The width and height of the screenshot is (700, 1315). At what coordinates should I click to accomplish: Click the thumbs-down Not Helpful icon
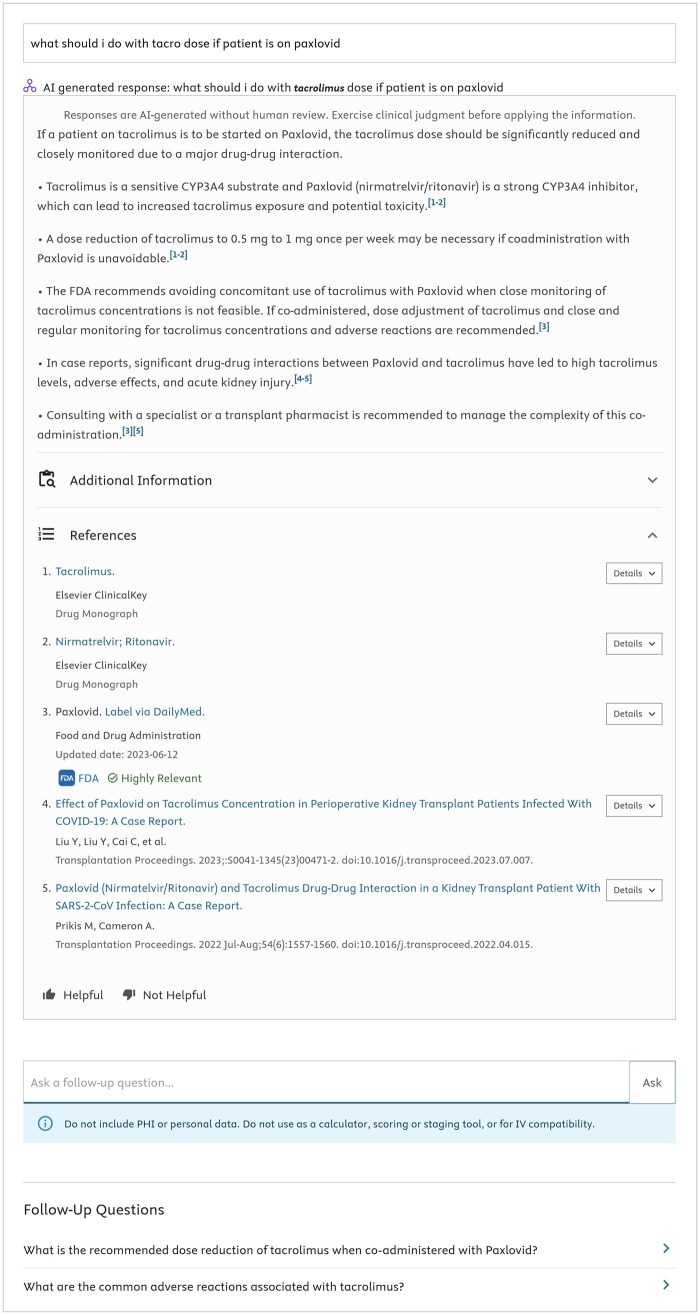pos(129,995)
